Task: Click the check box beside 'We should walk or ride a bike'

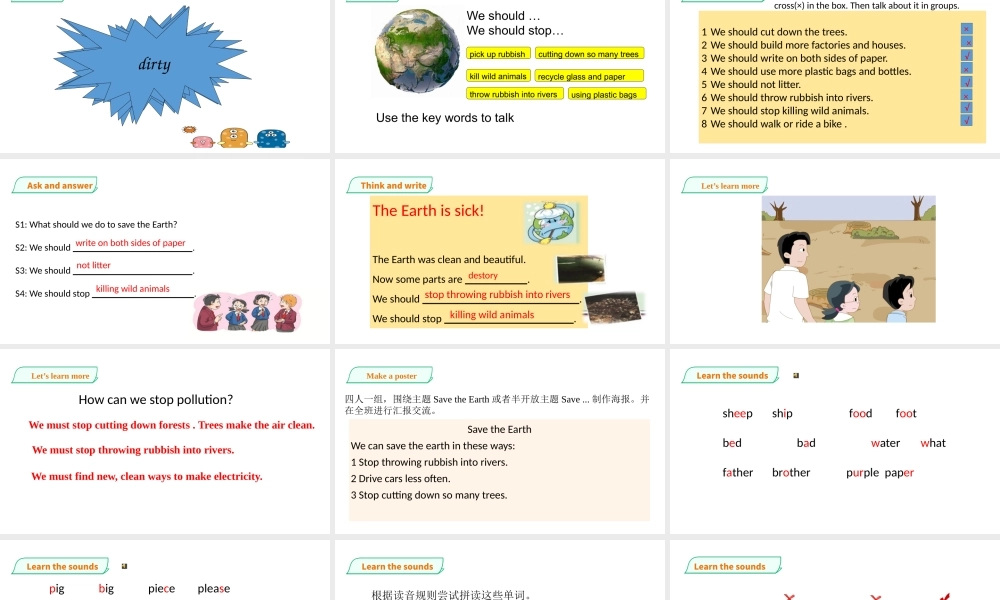Action: 965,119
